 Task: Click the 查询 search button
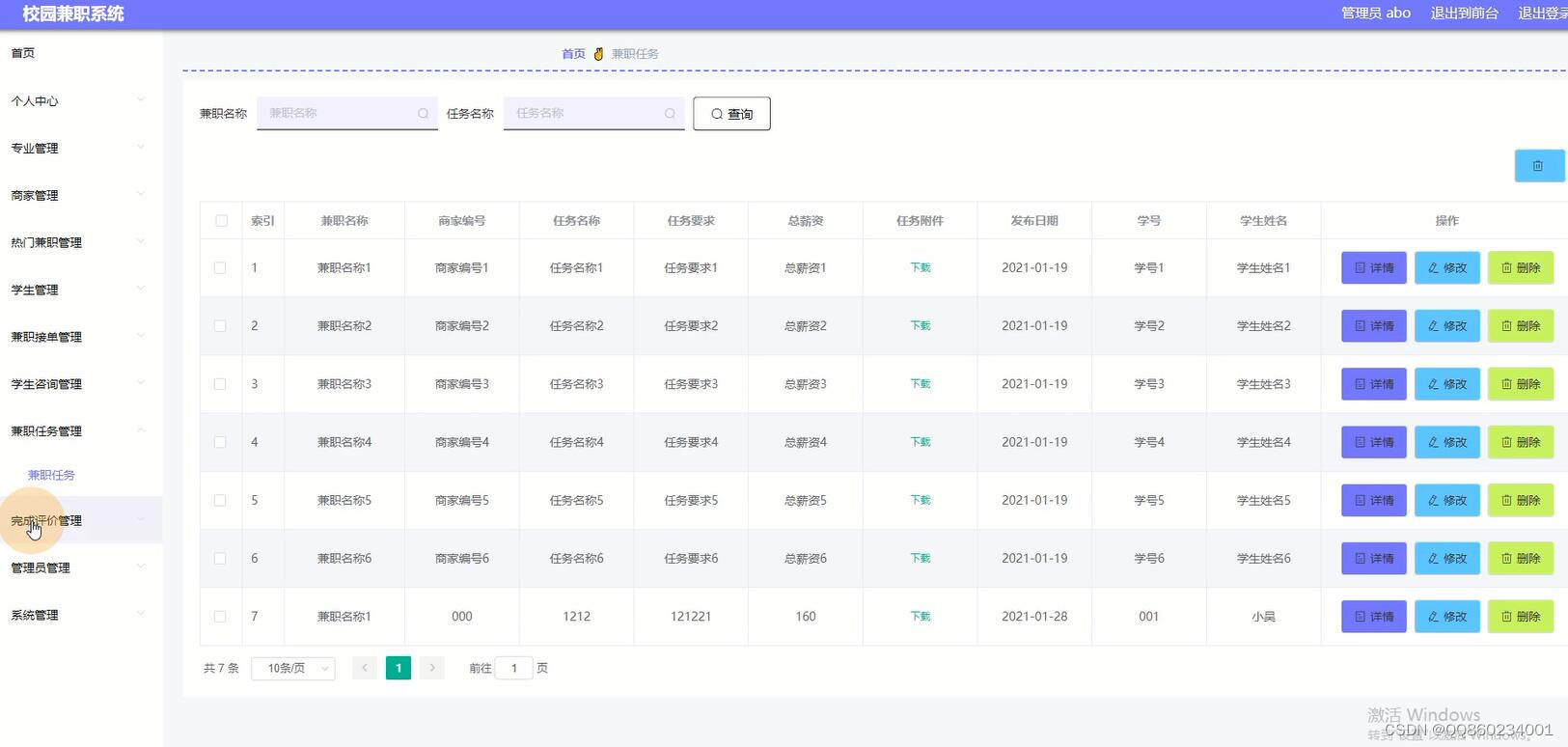pyautogui.click(x=731, y=114)
